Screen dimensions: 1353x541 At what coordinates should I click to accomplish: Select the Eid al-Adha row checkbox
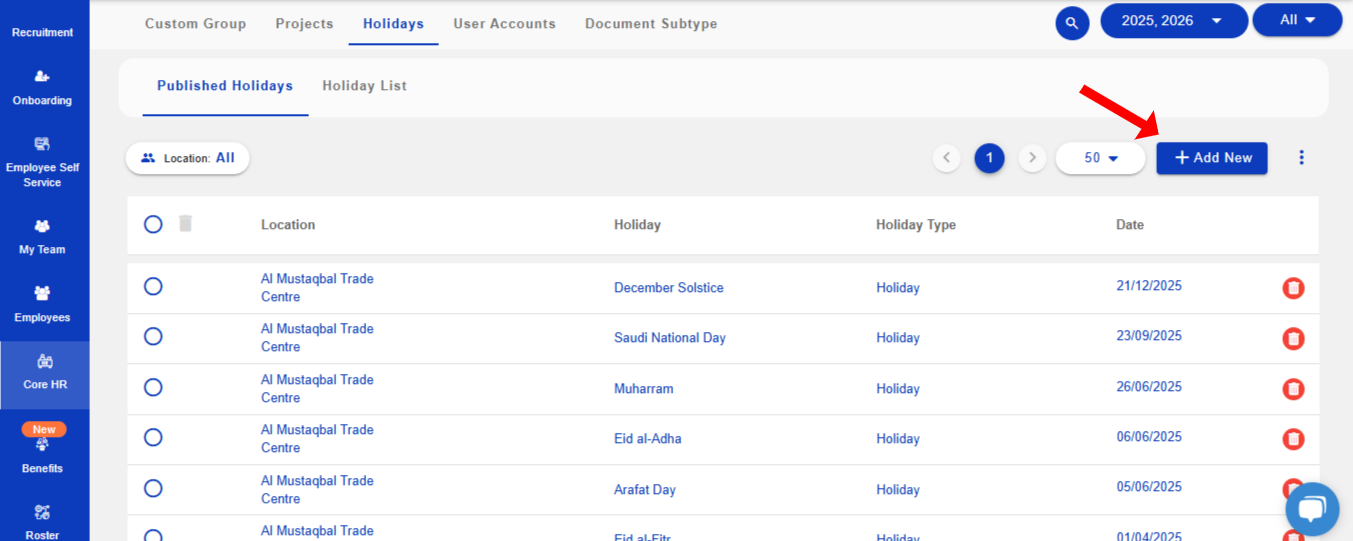[153, 437]
